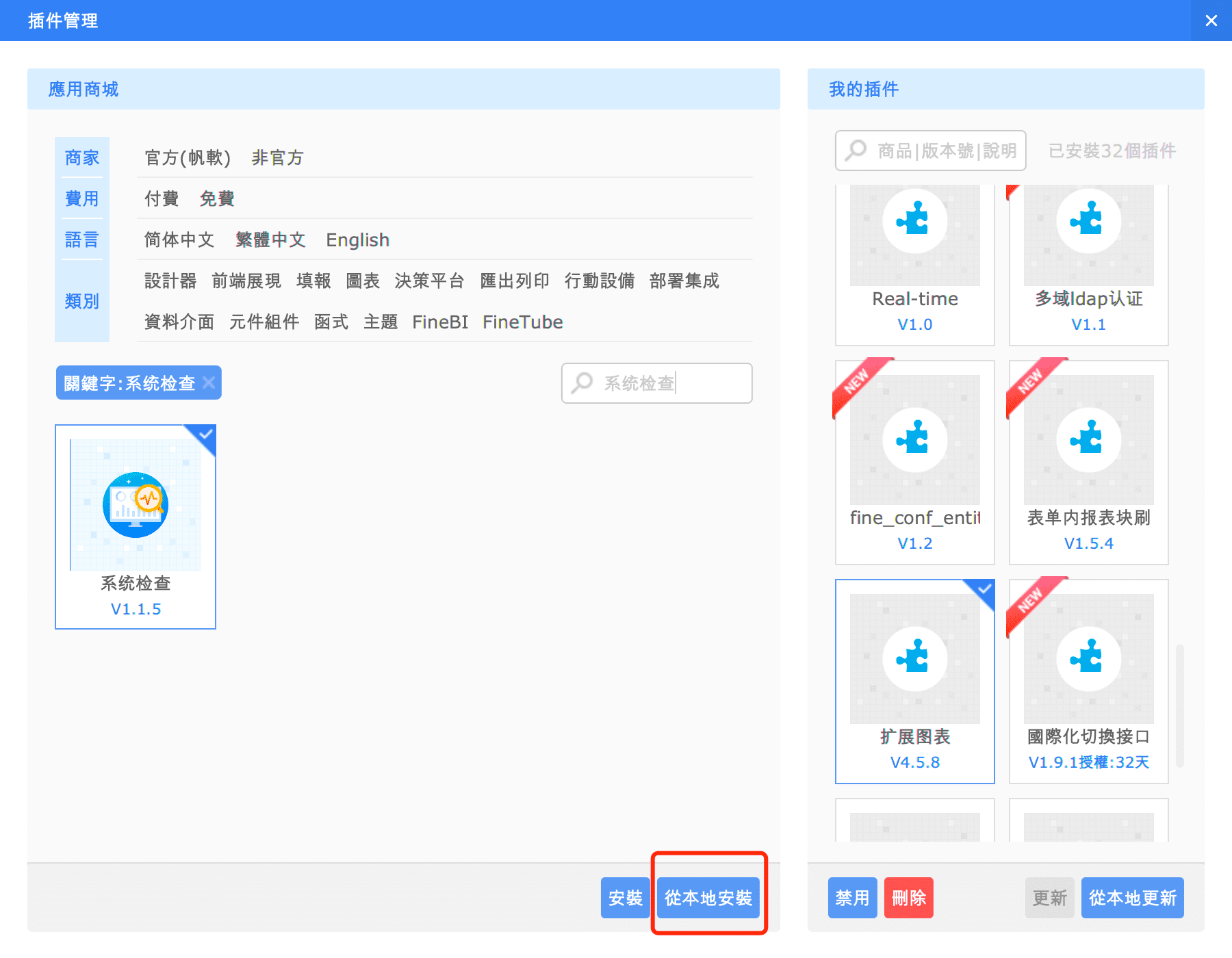Click the 禁用 button

tap(853, 898)
